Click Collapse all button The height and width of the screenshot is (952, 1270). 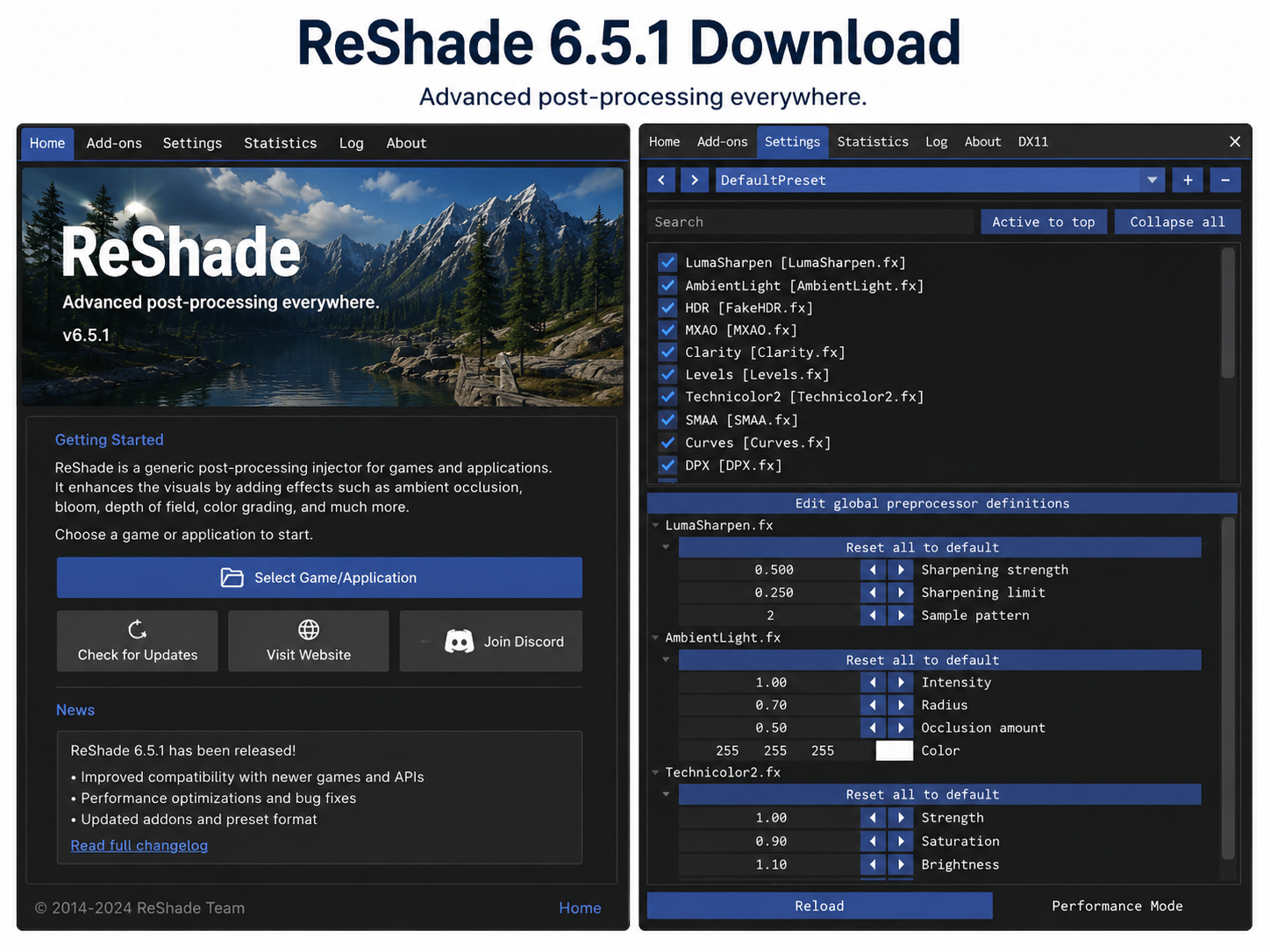[1177, 222]
